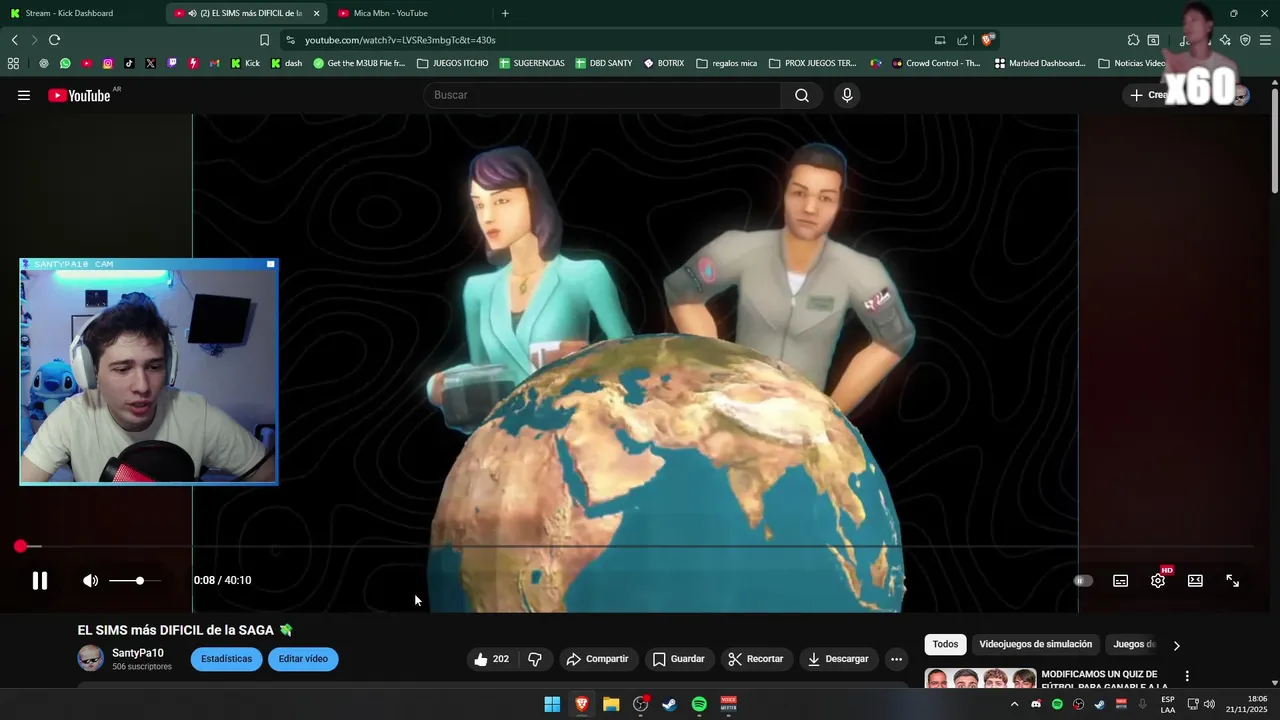Open the SUGERENCIAS bookmark
The image size is (1280, 720).
[x=532, y=63]
